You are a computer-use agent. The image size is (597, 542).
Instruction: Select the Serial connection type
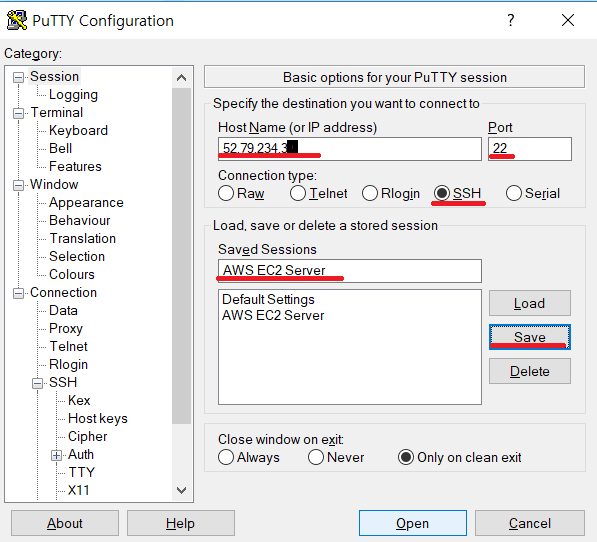tap(514, 193)
